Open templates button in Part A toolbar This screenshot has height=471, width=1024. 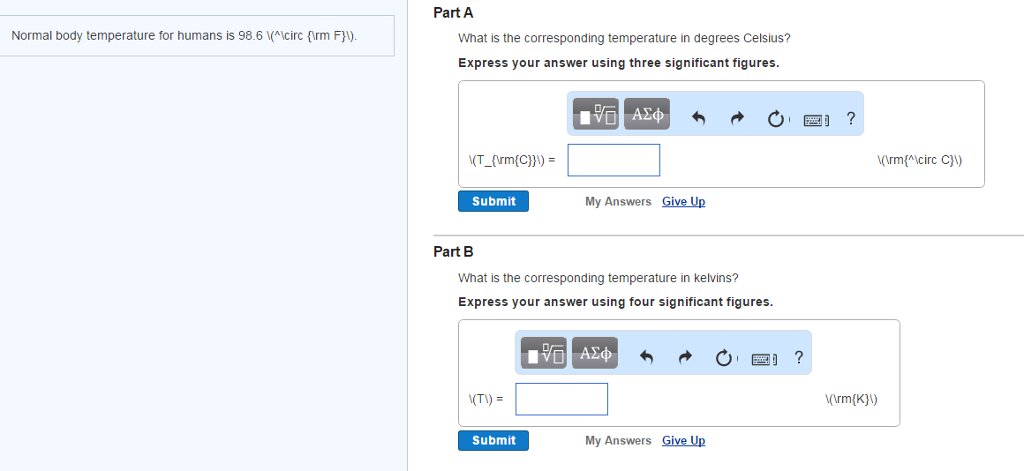click(595, 113)
